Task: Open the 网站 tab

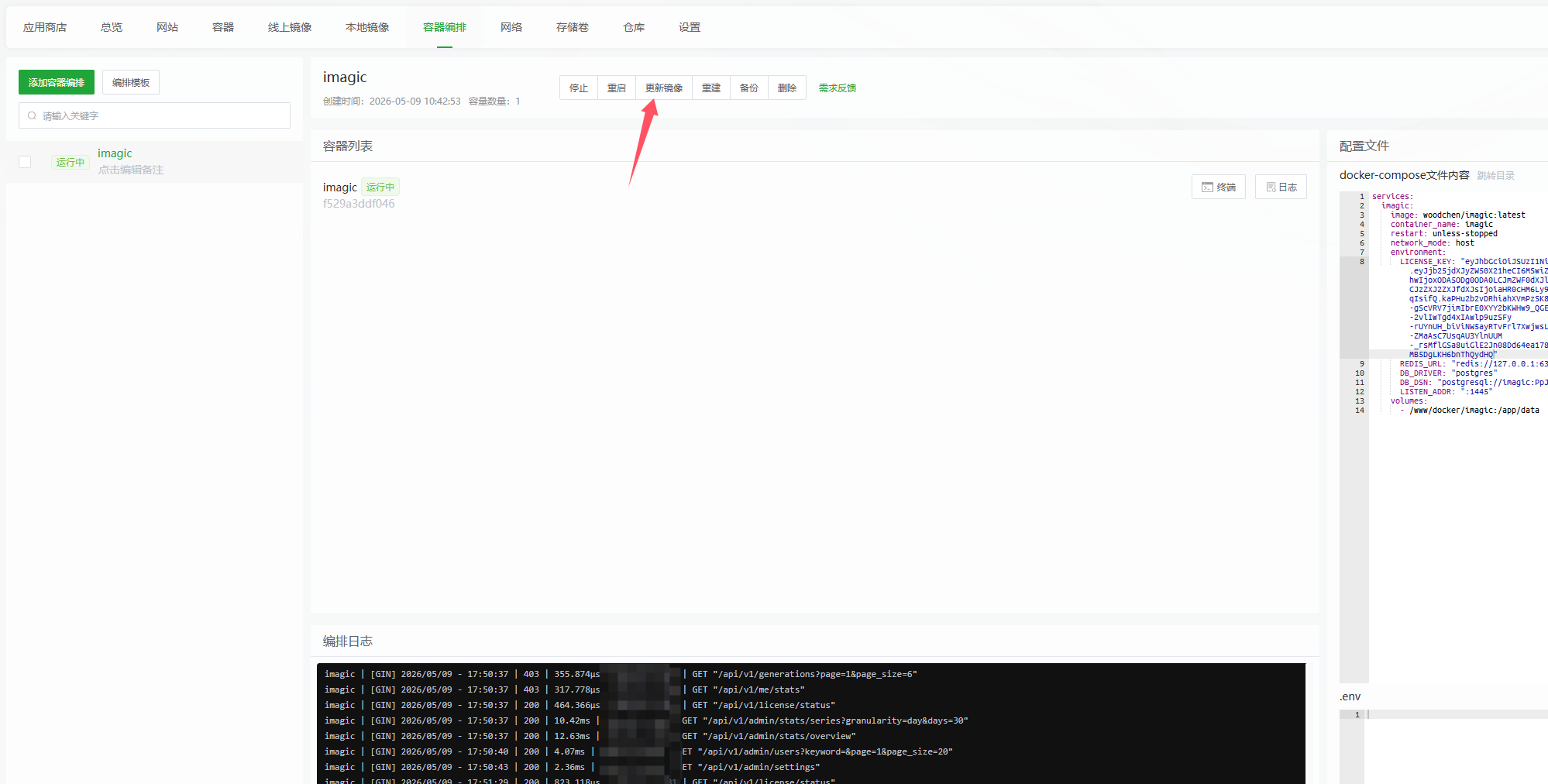Action: click(x=167, y=27)
